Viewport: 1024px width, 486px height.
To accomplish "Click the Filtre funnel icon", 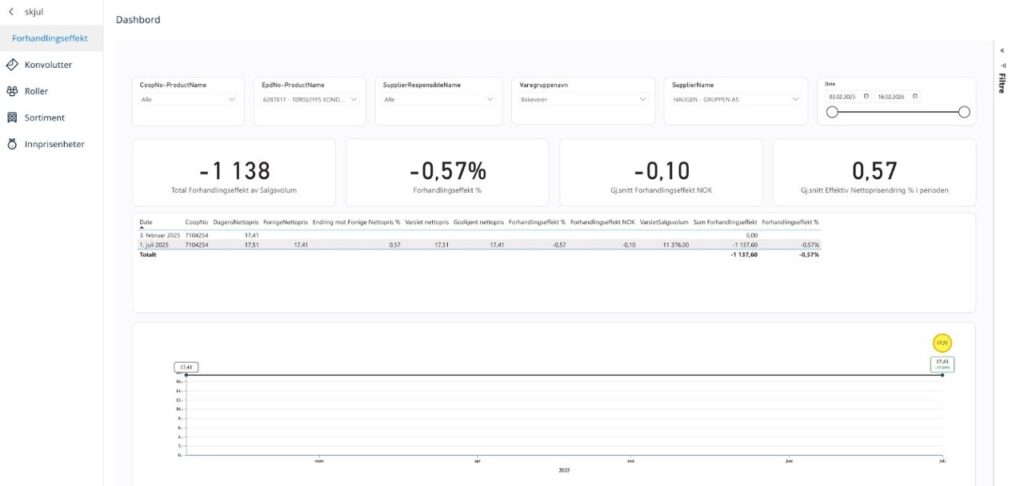I will (x=1002, y=64).
